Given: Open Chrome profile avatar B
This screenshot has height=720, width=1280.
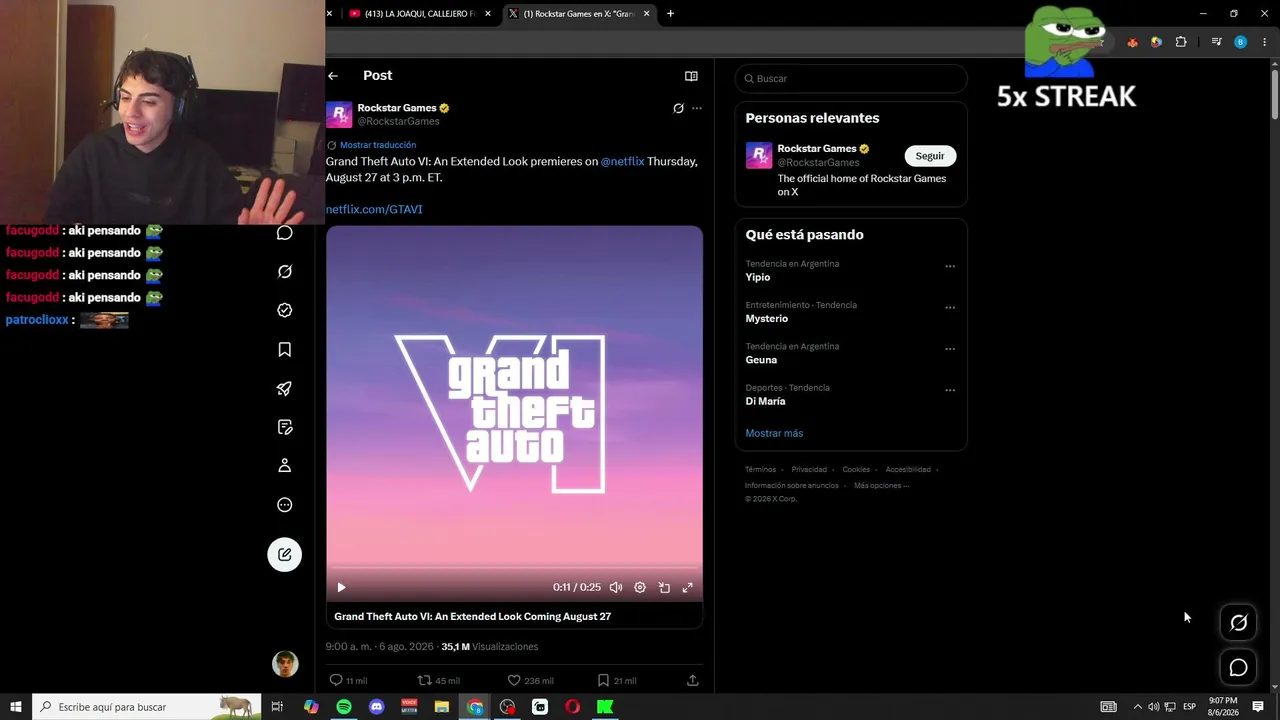Looking at the screenshot, I should pos(1240,42).
